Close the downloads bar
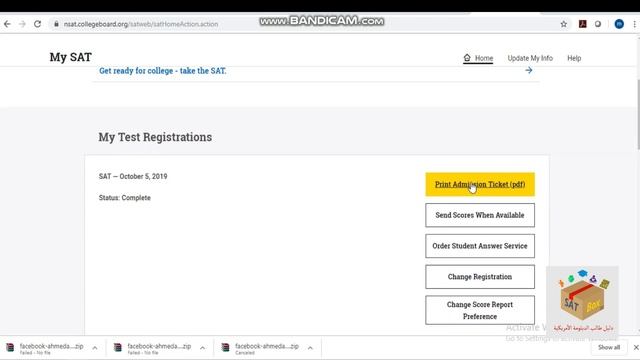Viewport: 640px width, 360px height. [636, 347]
